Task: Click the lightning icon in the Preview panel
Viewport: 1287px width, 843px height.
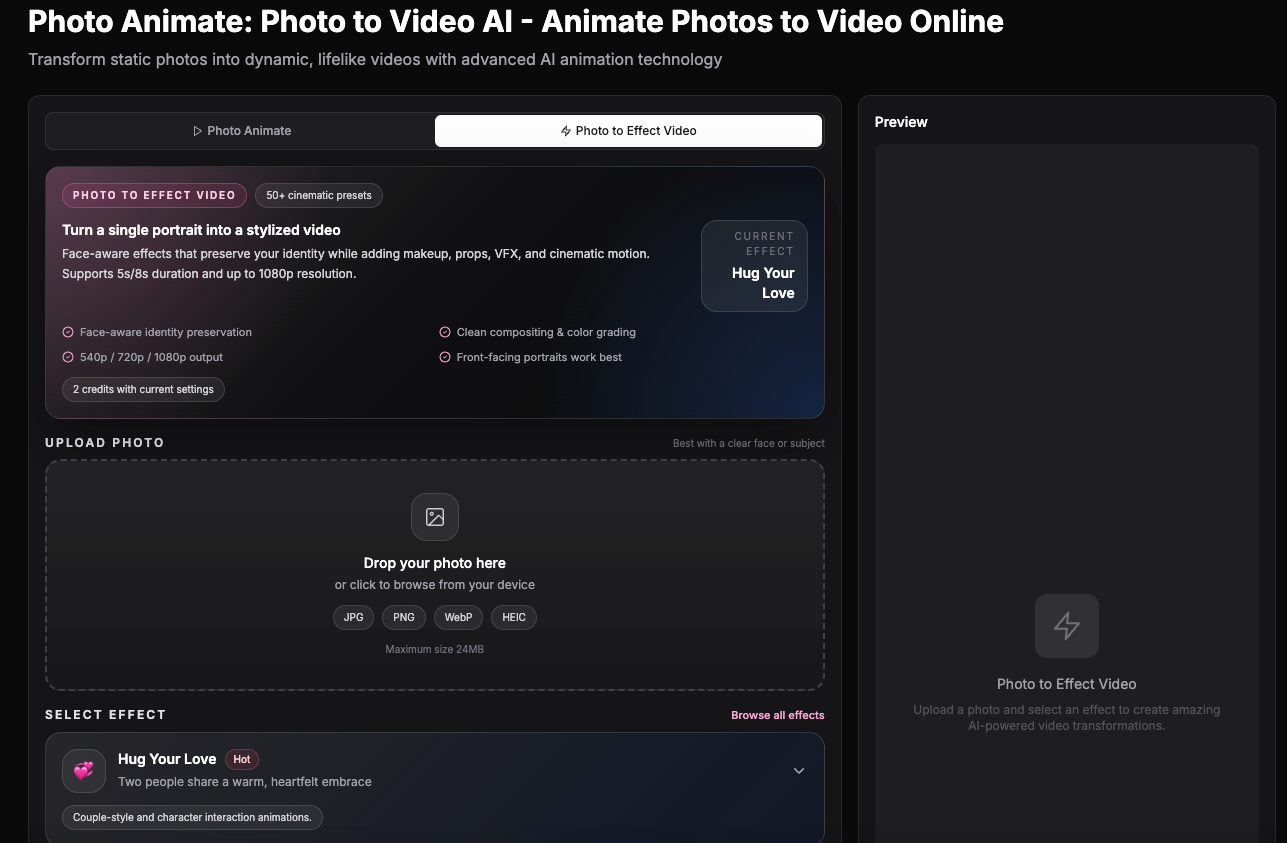Action: pyautogui.click(x=1066, y=625)
